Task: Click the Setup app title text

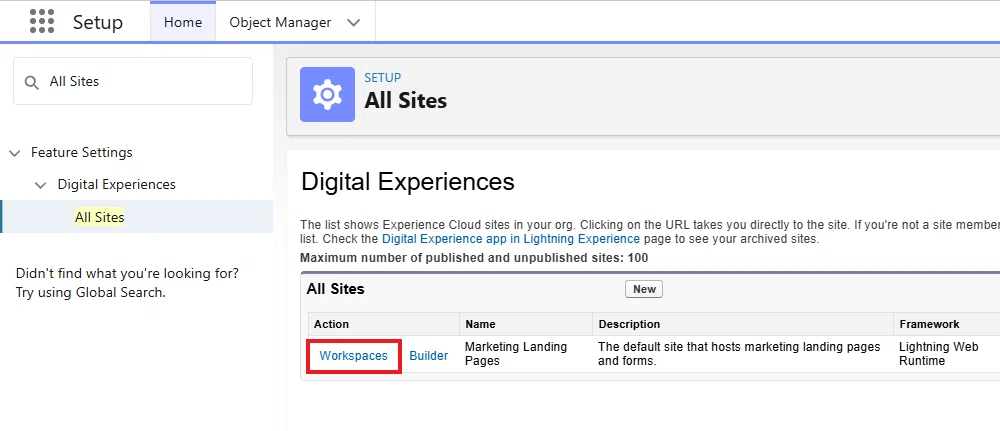Action: point(98,22)
